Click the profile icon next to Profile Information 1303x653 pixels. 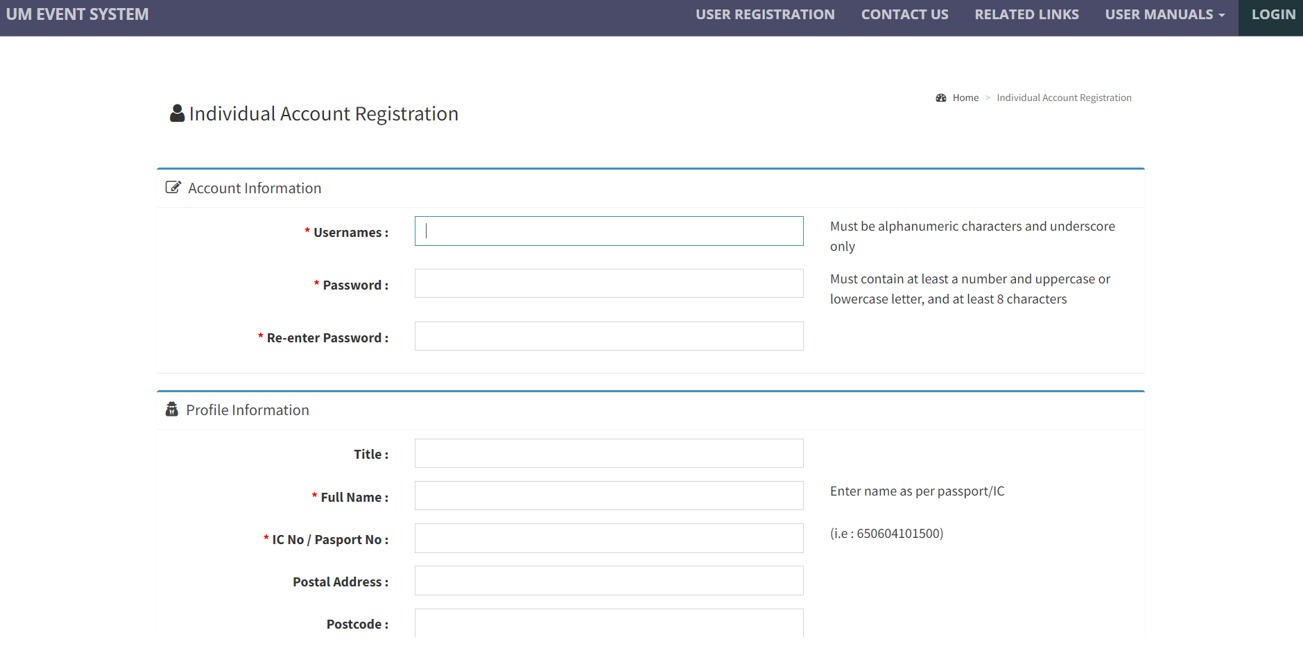tap(171, 410)
